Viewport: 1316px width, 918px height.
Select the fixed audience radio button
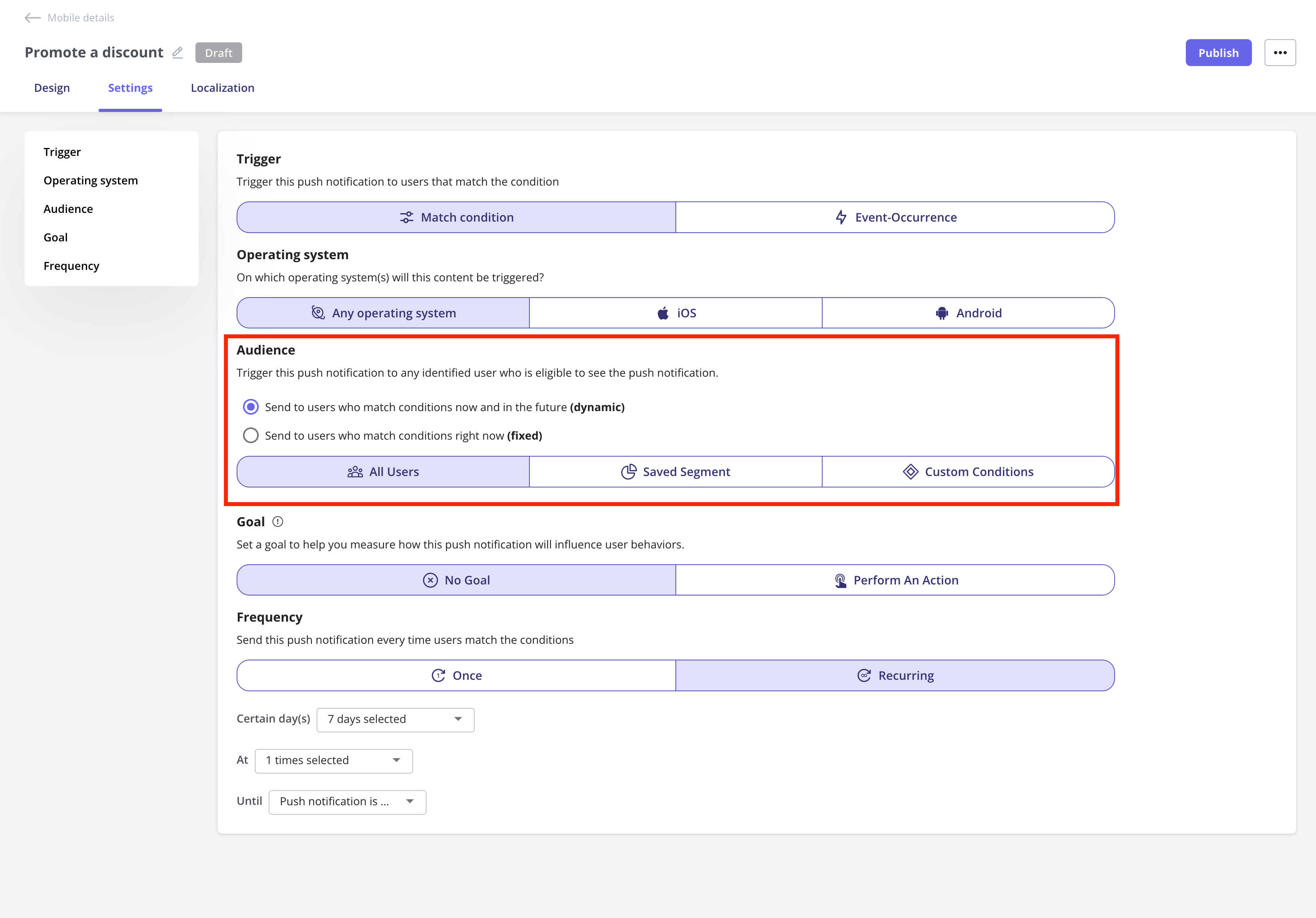click(250, 436)
